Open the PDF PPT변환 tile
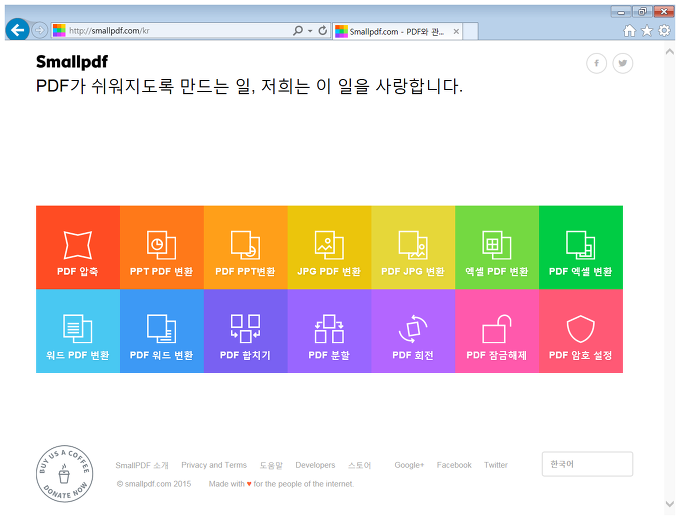Viewport: 680px width, 520px height. [x=245, y=247]
